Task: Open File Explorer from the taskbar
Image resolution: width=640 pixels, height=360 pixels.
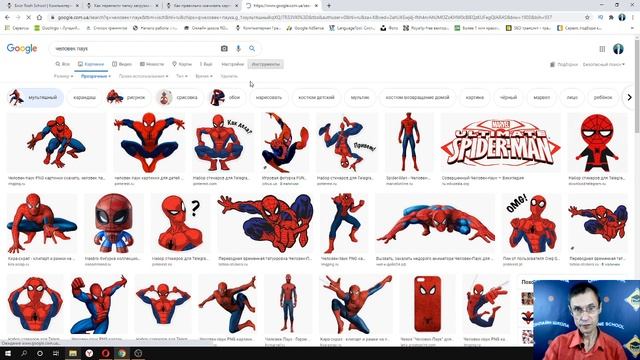Action: [73, 353]
